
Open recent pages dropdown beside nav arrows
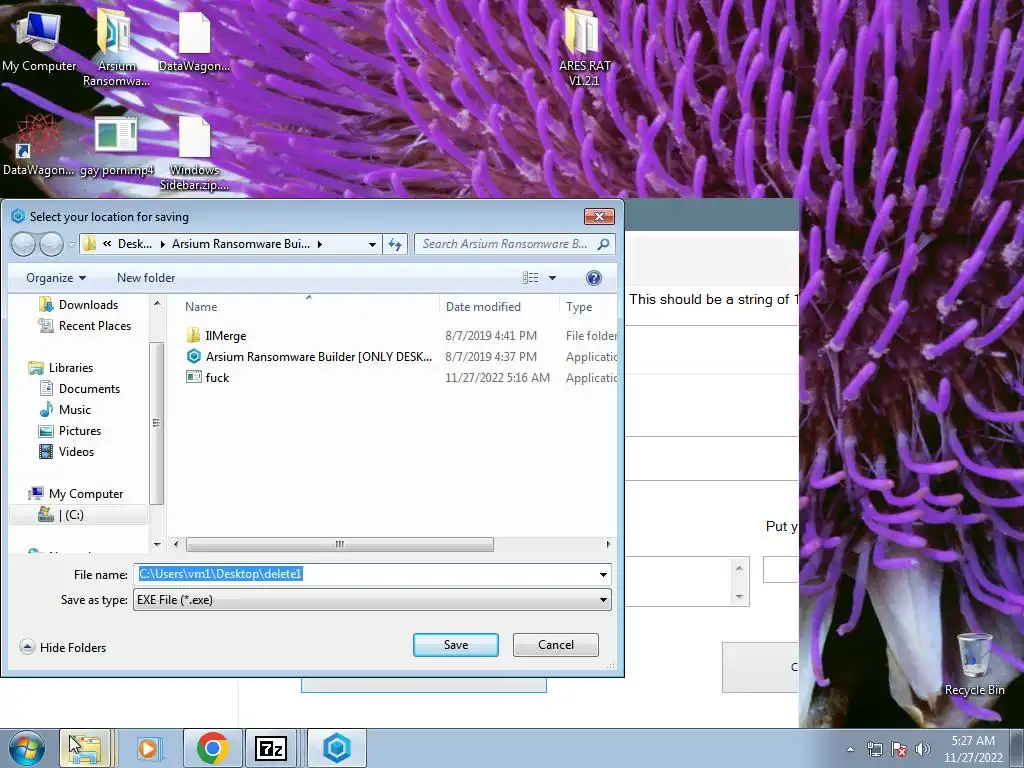click(71, 245)
